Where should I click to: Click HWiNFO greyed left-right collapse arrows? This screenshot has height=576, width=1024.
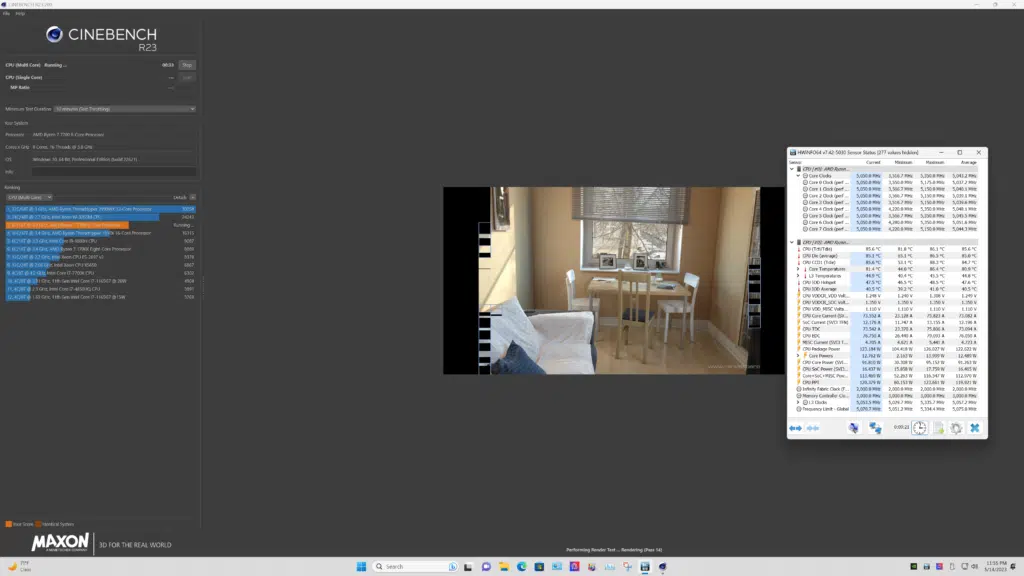click(813, 428)
